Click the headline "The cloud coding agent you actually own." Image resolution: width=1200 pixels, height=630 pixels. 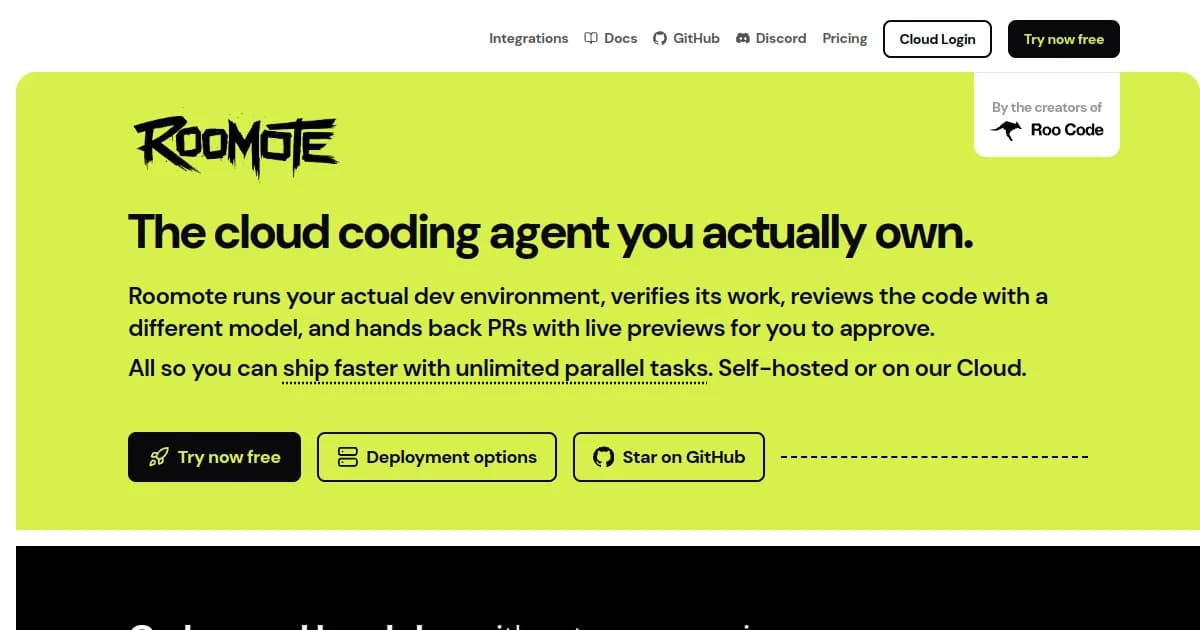coord(551,232)
